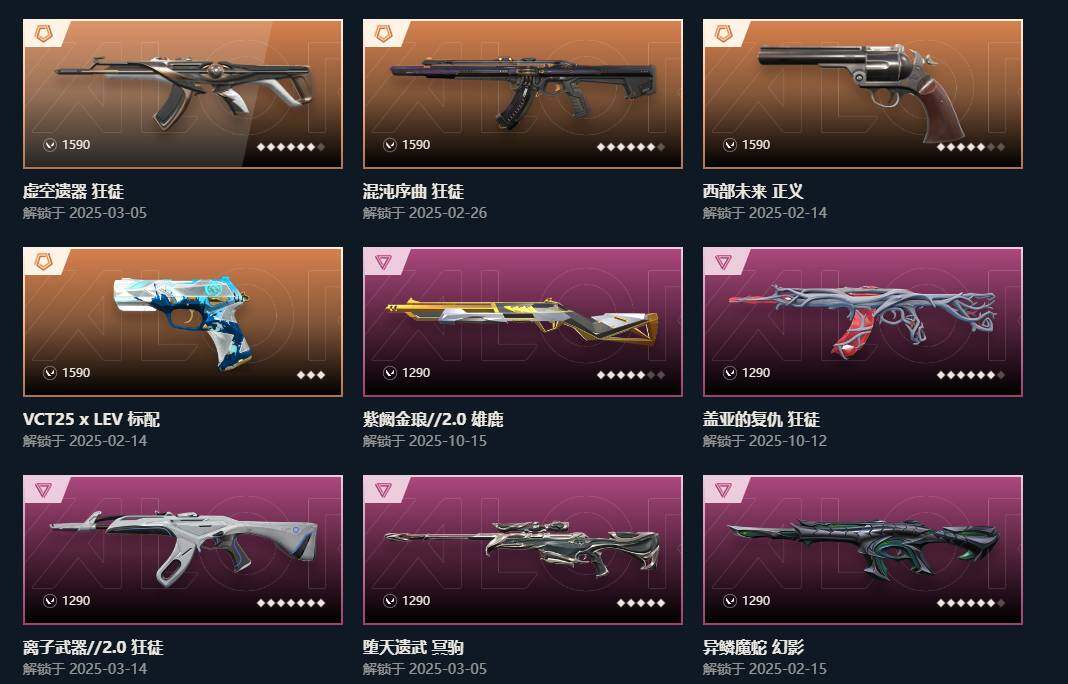Click the three level diamonds on VCT25 x LEV 标配
1068x684 pixels.
coord(311,375)
